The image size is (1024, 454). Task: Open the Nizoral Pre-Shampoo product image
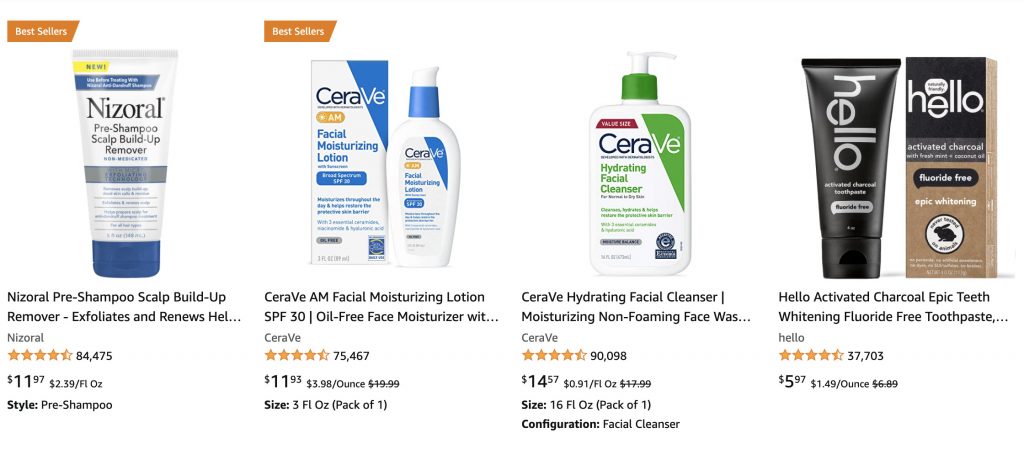coord(125,163)
